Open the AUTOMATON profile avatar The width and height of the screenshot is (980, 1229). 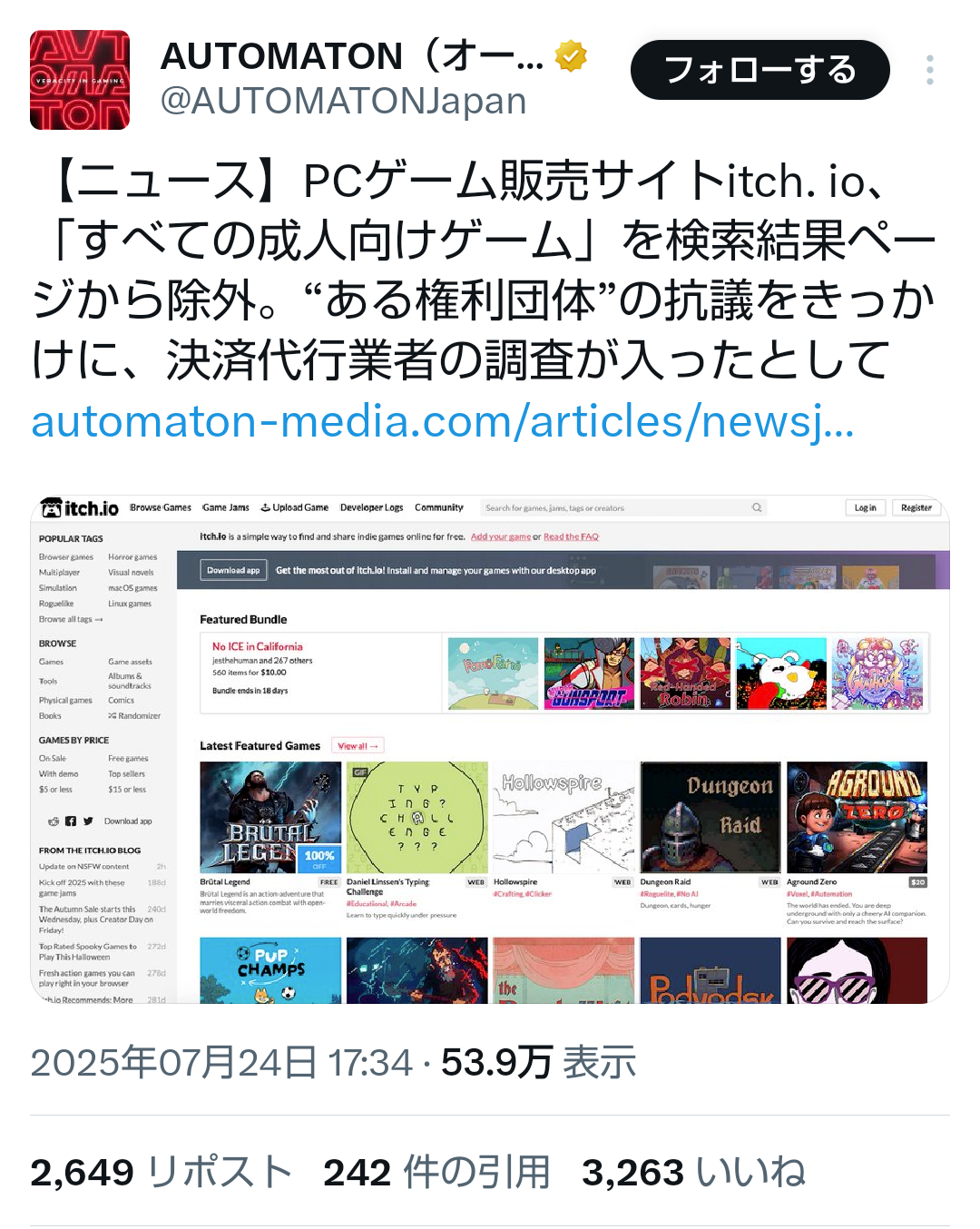[x=80, y=80]
